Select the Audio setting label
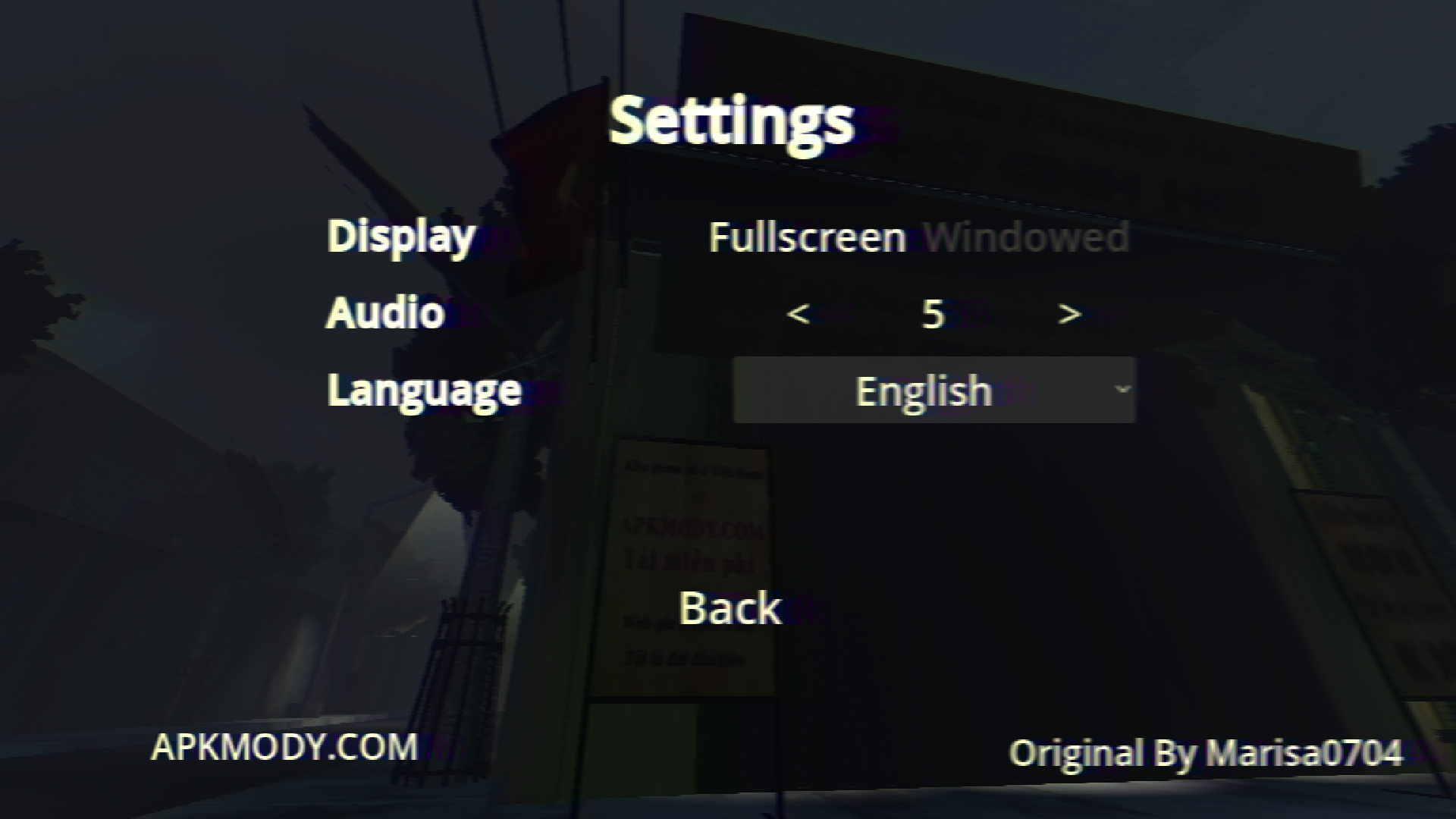The image size is (1456, 819). (385, 312)
